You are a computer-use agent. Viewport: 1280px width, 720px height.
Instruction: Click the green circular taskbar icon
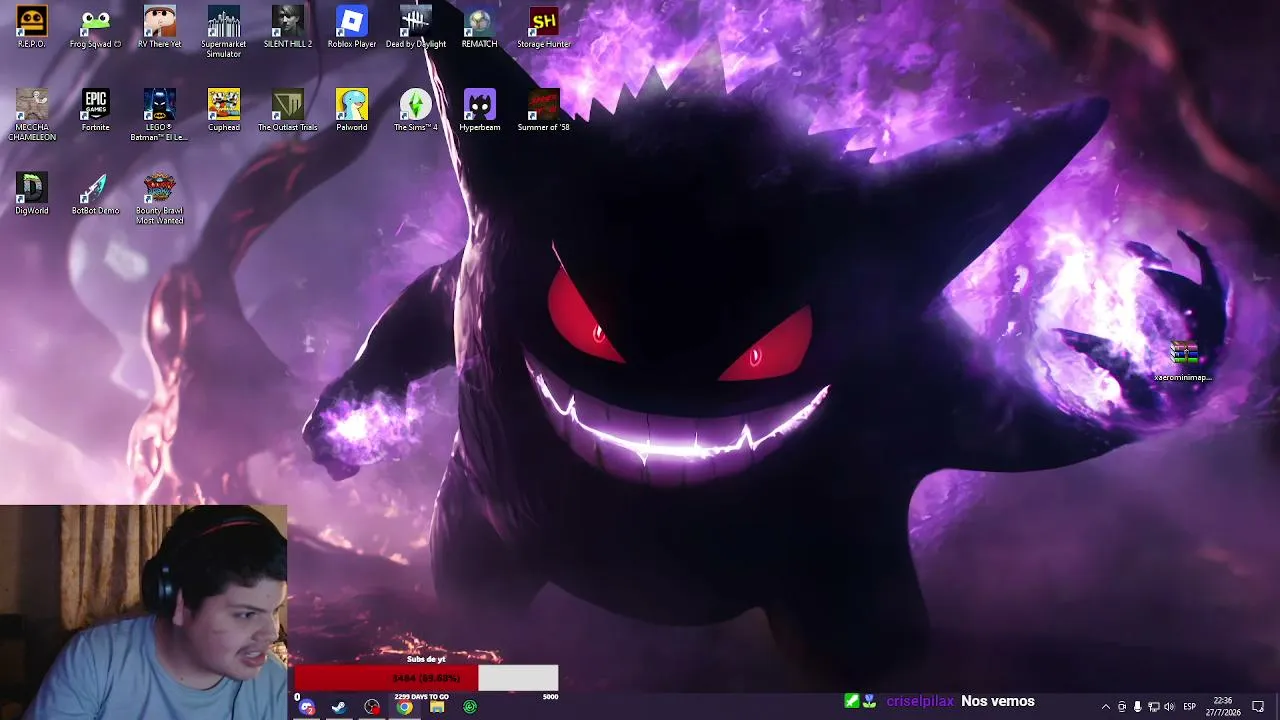pos(470,707)
